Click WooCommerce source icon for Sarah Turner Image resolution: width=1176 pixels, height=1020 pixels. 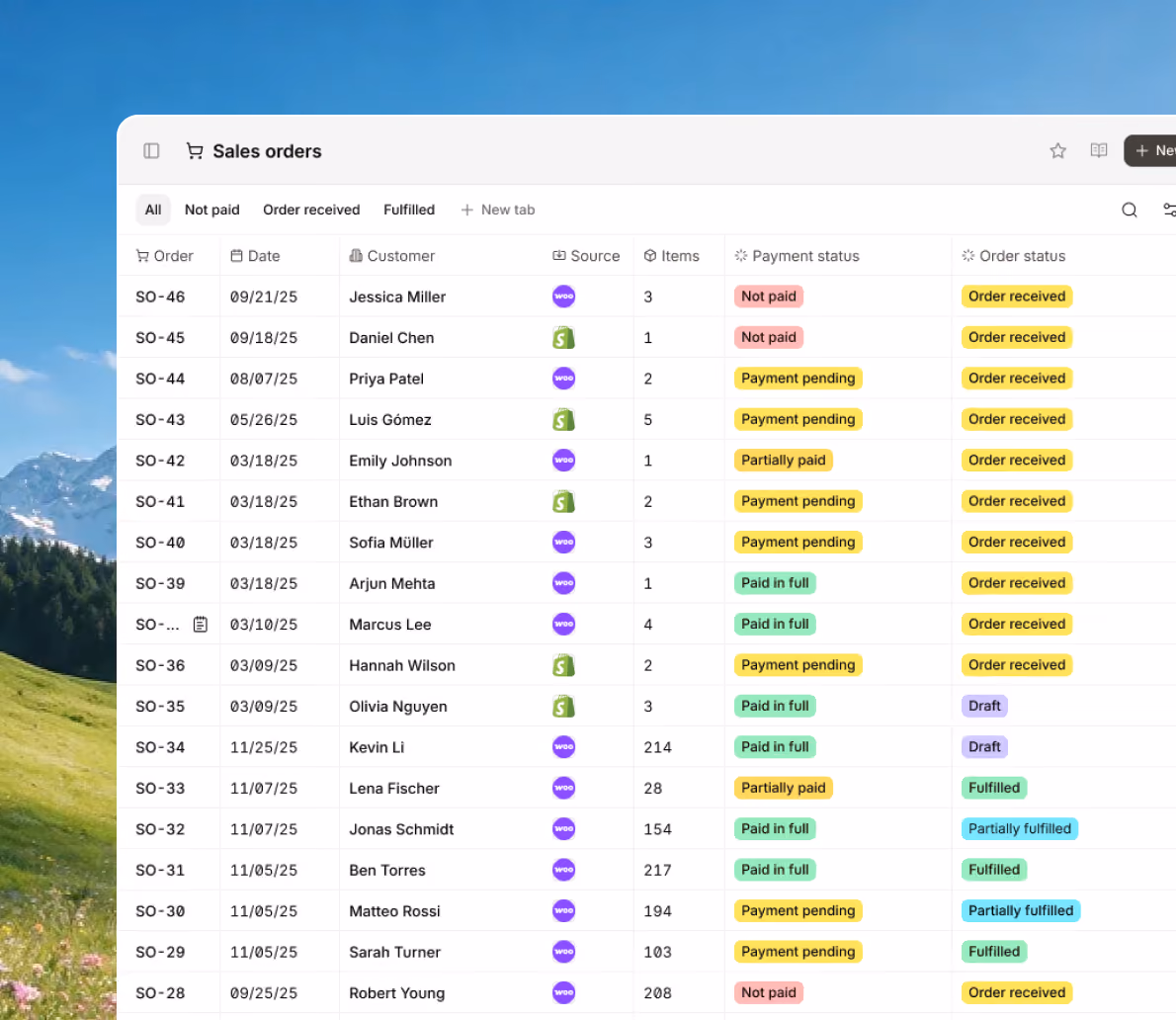pos(564,952)
